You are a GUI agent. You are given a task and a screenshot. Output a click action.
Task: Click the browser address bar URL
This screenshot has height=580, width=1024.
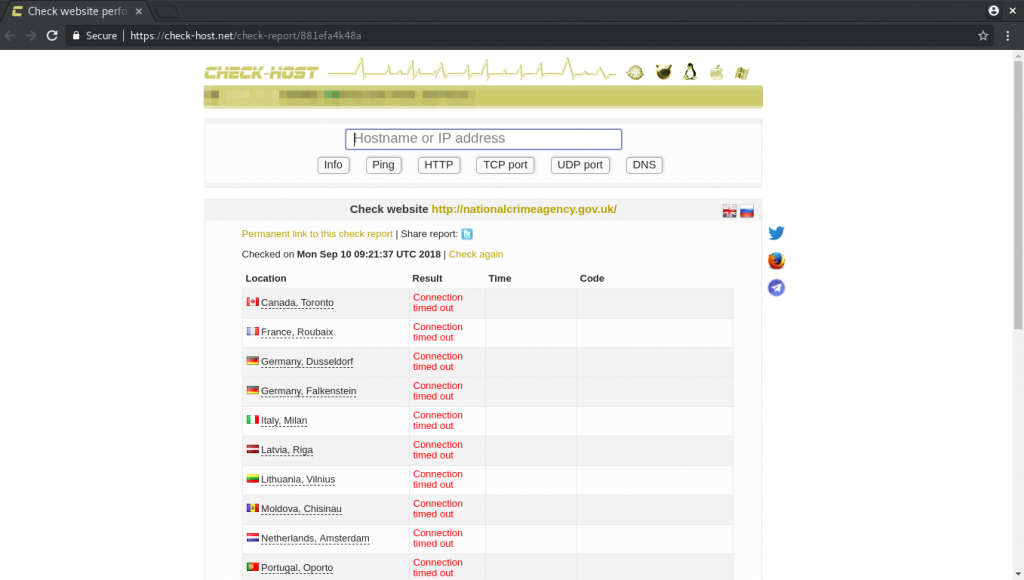coord(246,36)
